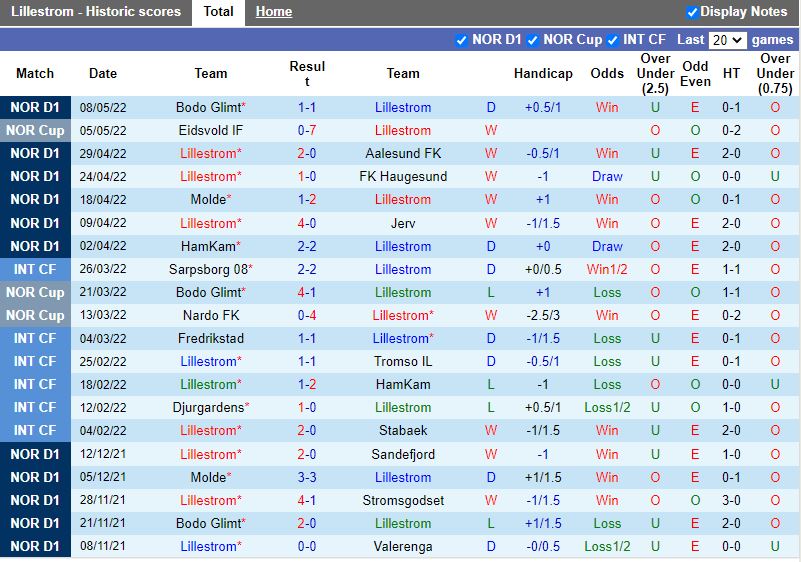Open FK Haugesund team link
The height and width of the screenshot is (562, 801).
pos(403,176)
